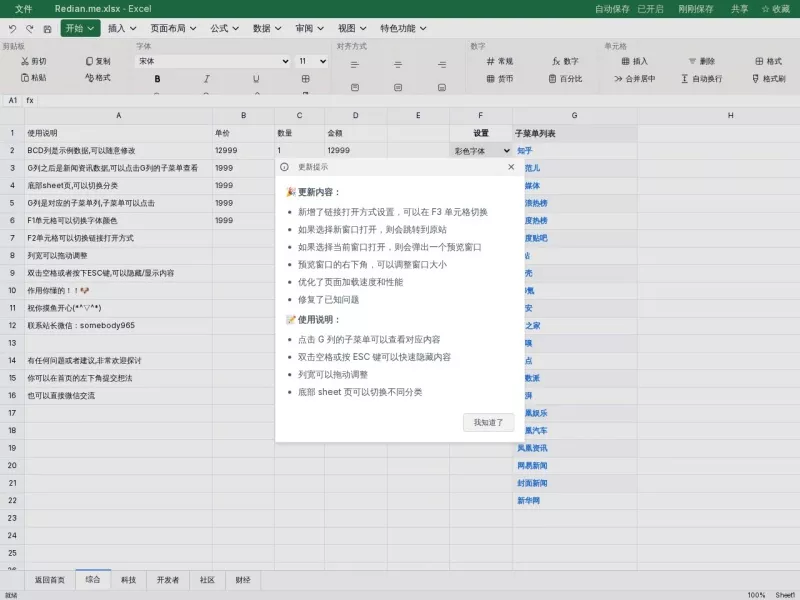Viewport: 800px width, 600px height.
Task: Switch to the 综合 sheet tab
Action: [x=93, y=580]
